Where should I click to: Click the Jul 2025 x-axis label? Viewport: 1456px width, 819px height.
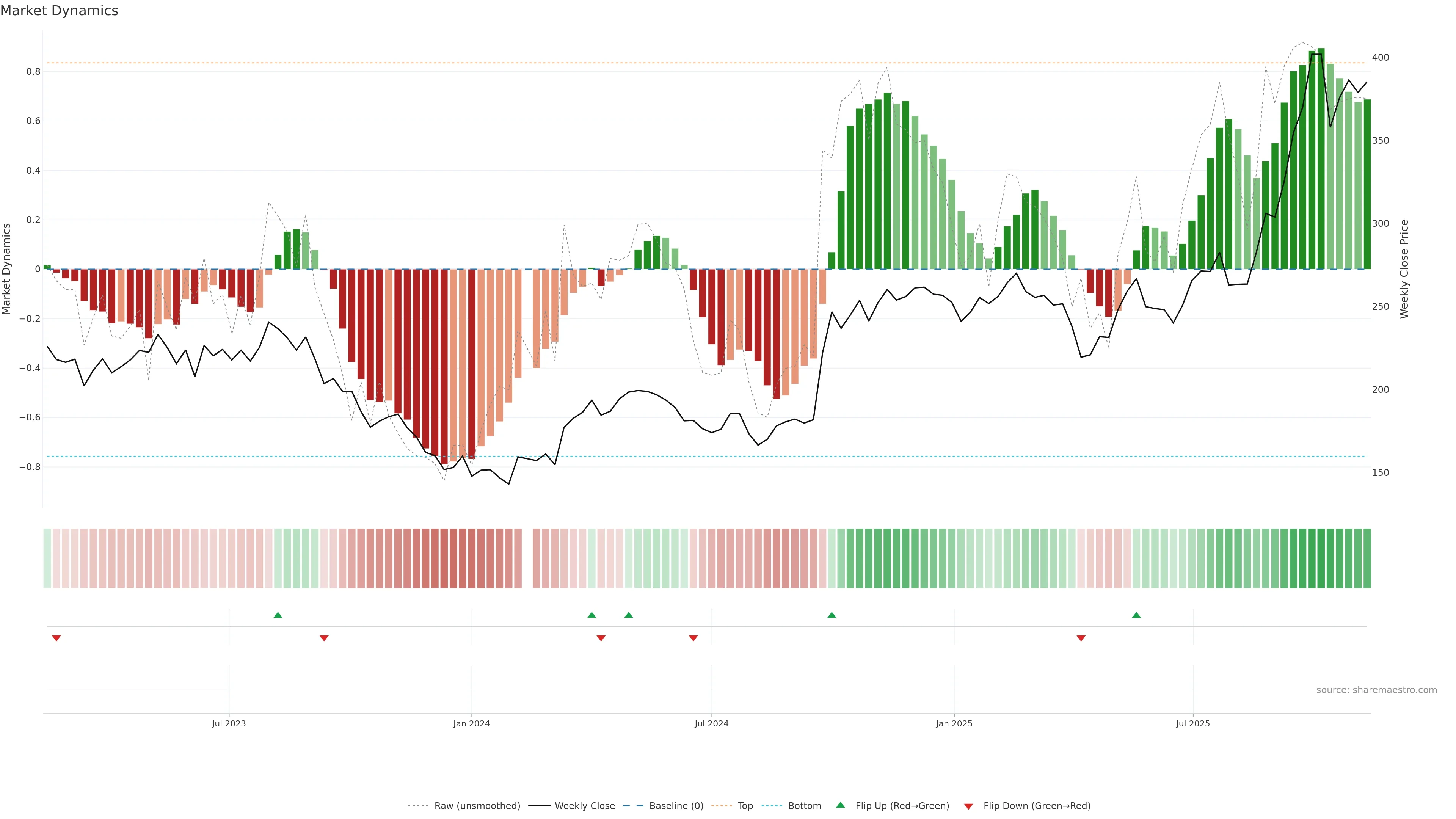click(x=1192, y=723)
